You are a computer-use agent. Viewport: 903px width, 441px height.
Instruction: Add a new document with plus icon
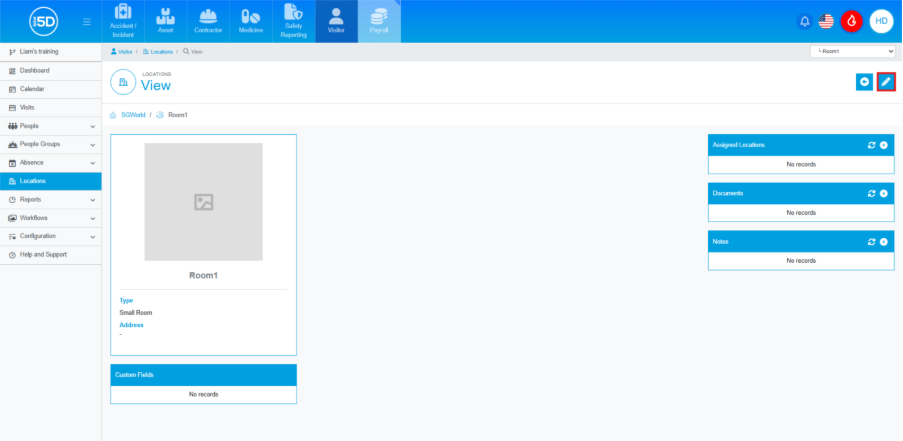click(884, 193)
